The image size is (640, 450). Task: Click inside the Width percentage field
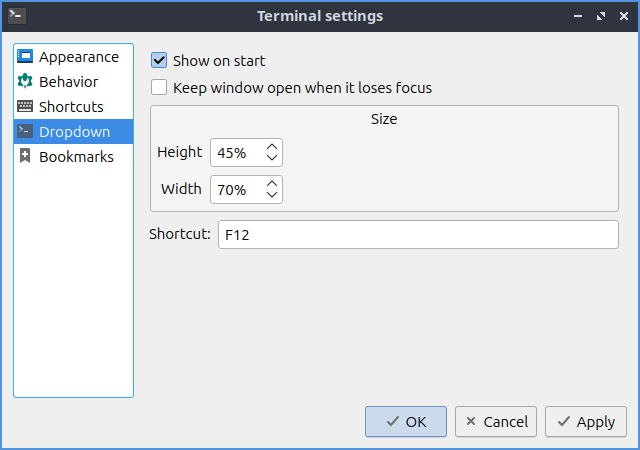coord(236,189)
